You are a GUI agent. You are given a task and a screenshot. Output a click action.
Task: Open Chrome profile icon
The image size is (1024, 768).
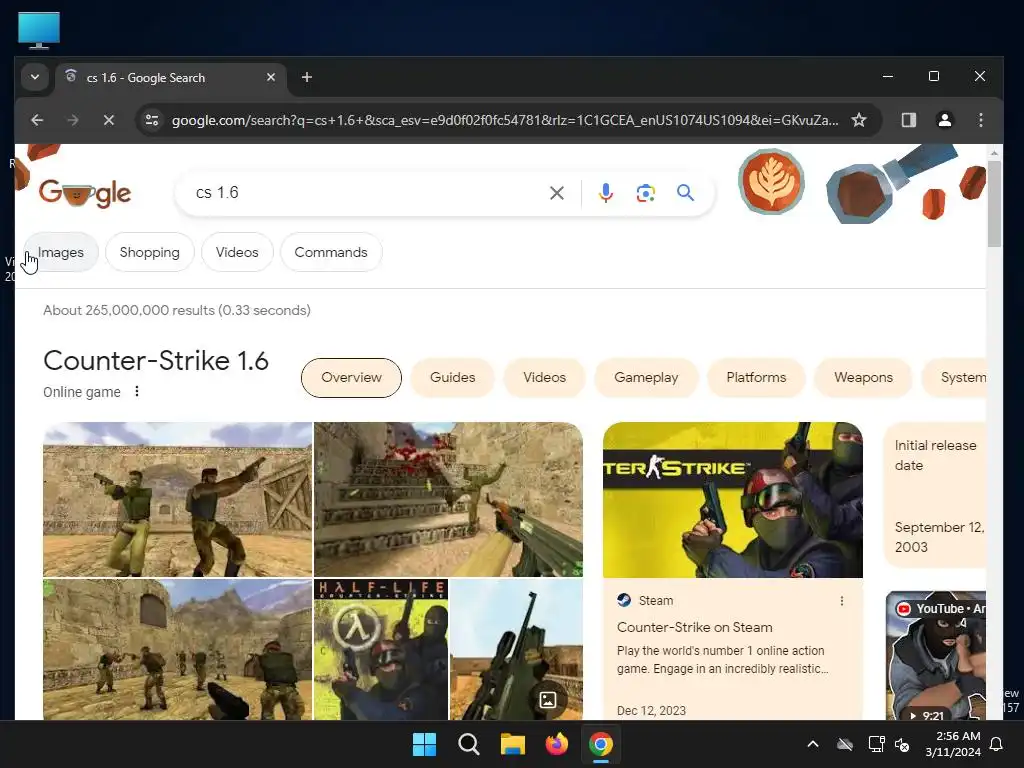(944, 120)
